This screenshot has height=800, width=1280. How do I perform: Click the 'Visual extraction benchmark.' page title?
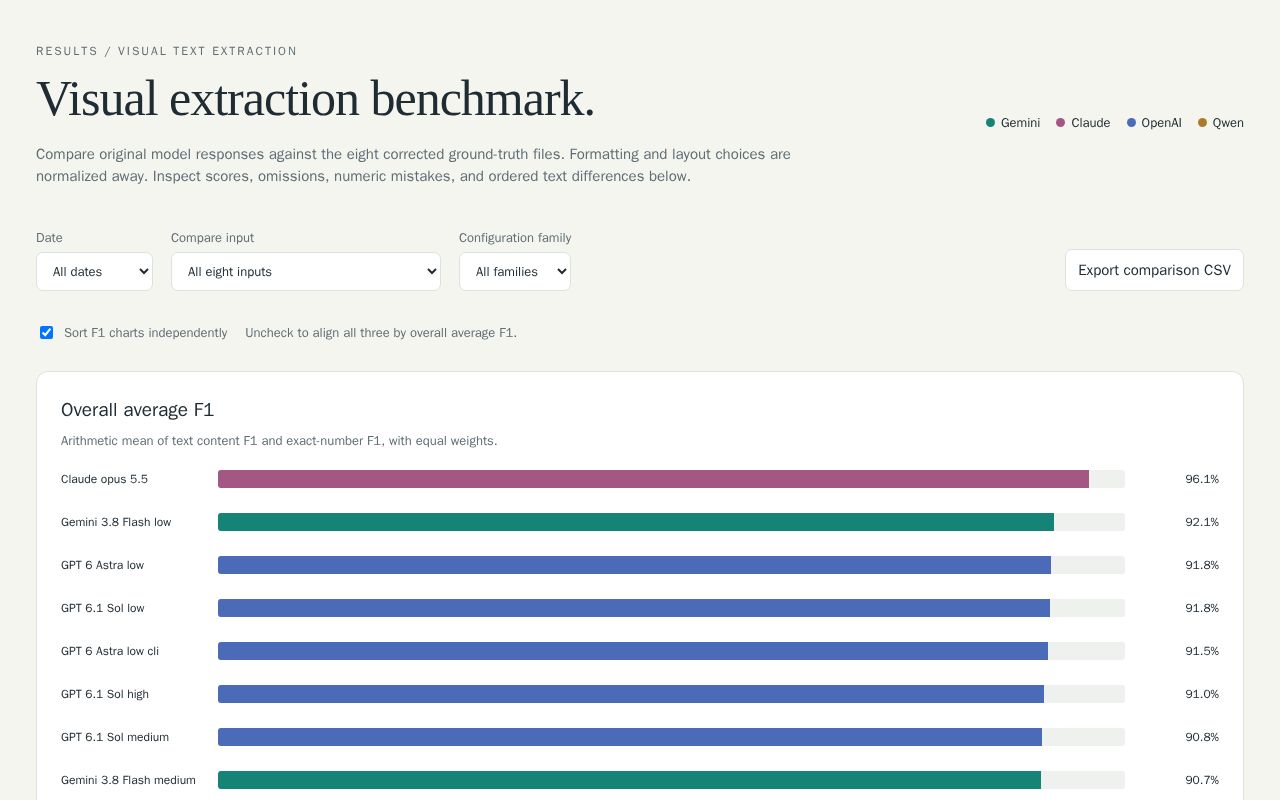315,99
